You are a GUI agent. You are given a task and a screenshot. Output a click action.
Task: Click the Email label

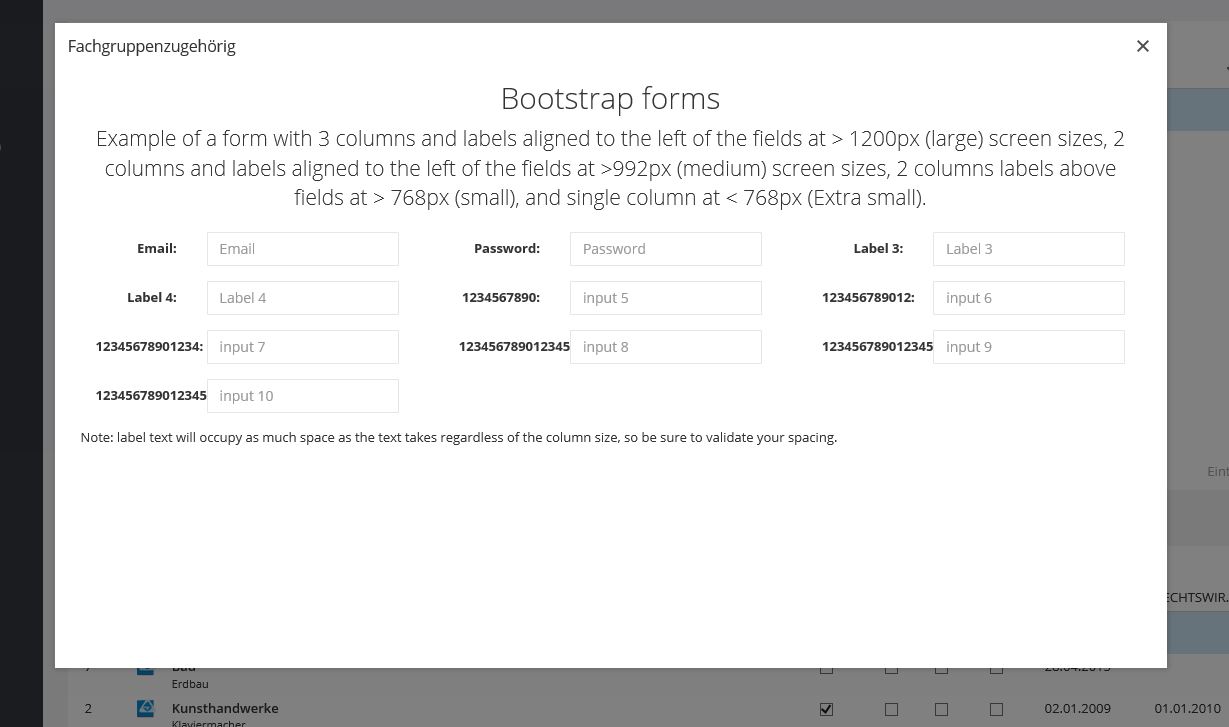[157, 249]
